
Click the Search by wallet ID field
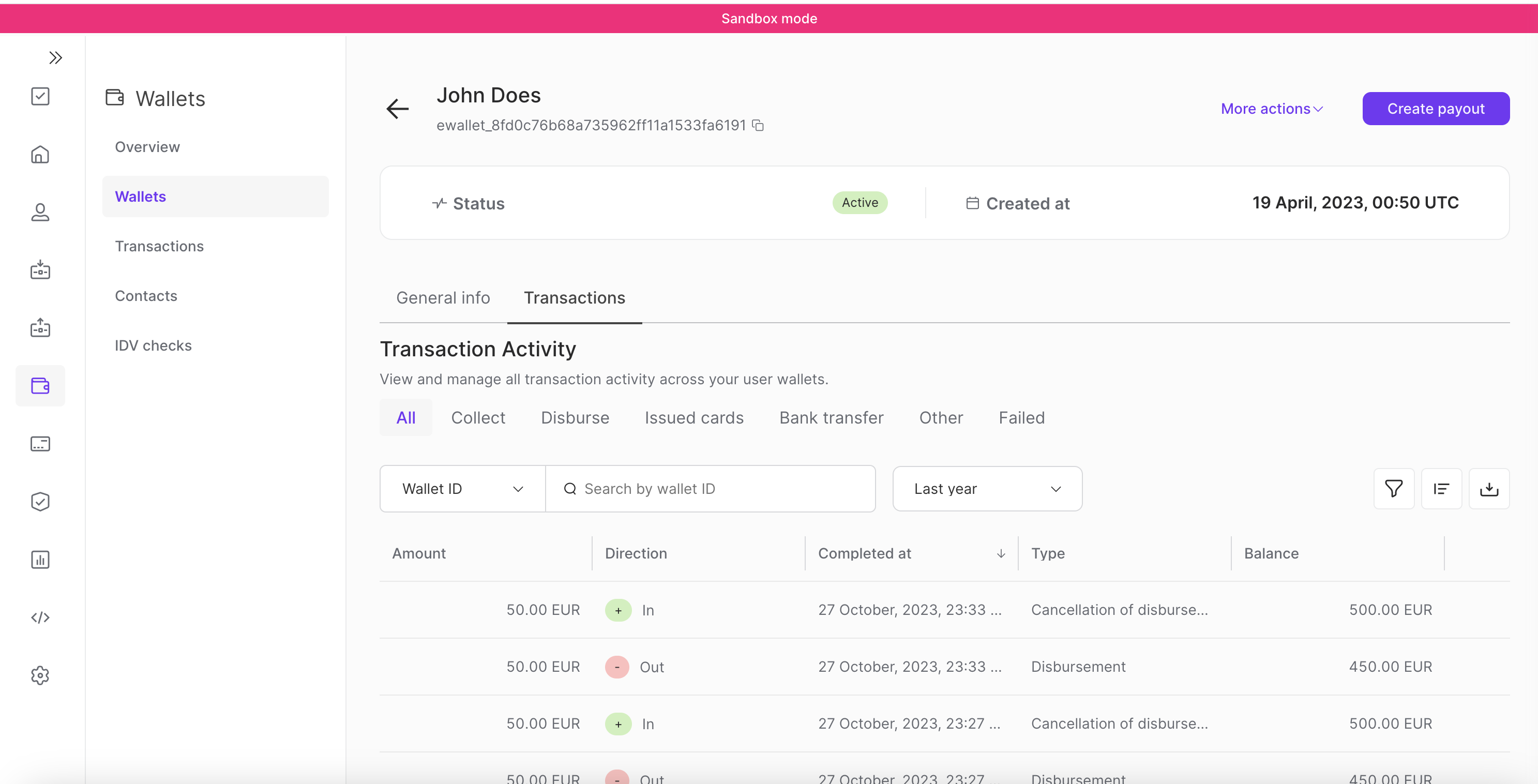tap(711, 489)
